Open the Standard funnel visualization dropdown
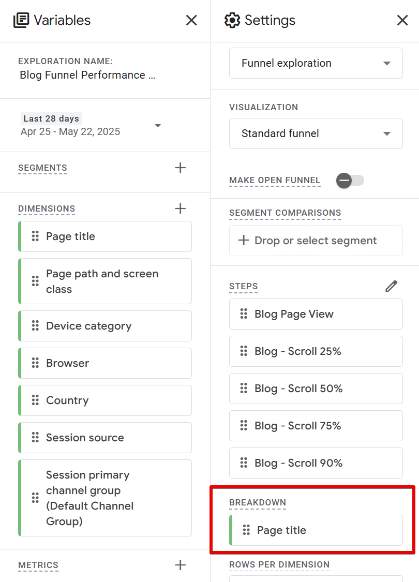 [x=316, y=134]
